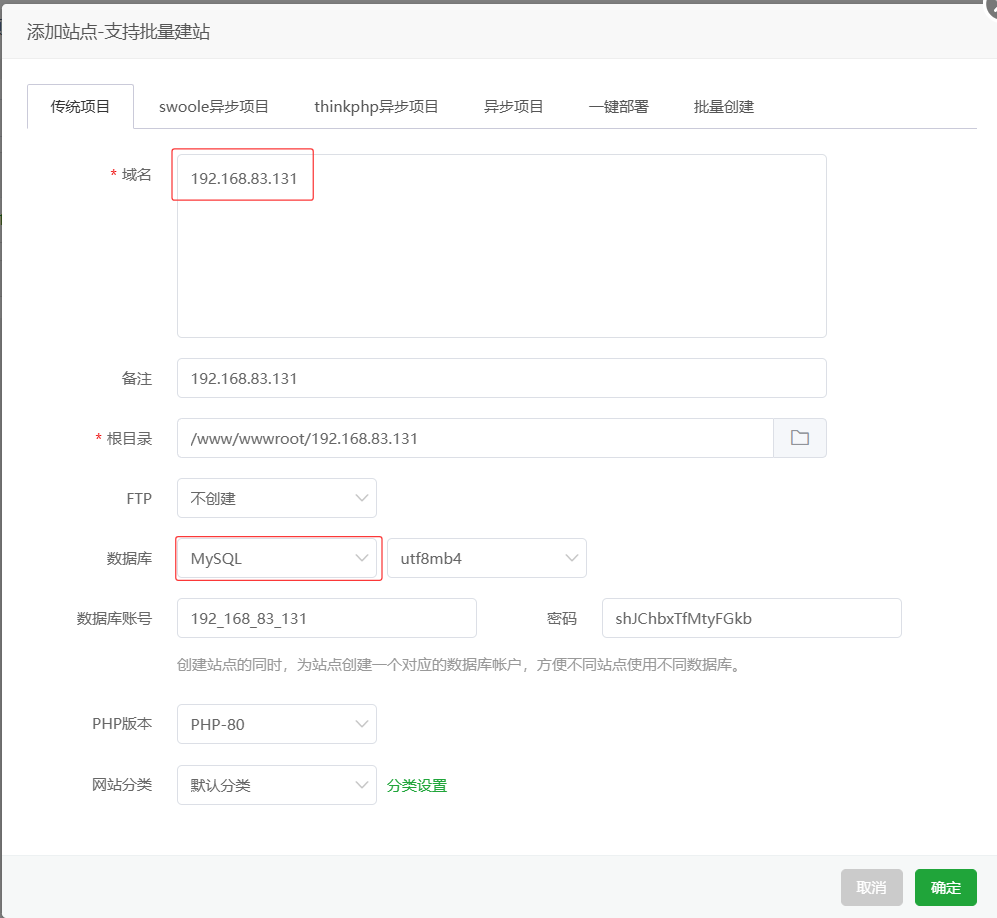The width and height of the screenshot is (997, 918).
Task: Click the 分类设置 link
Action: point(417,786)
